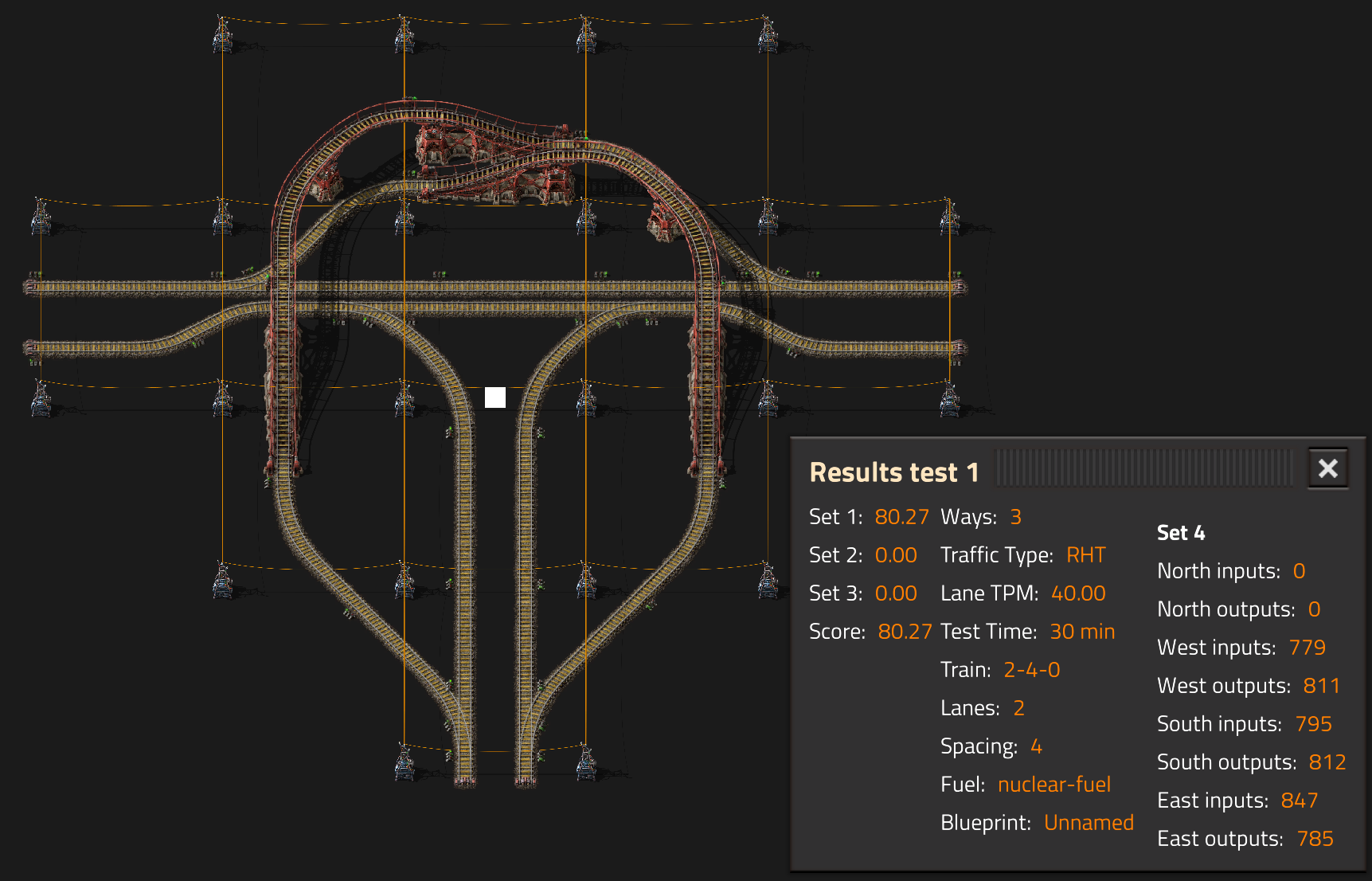Click the East outputs value 785
This screenshot has width=1372, height=881.
[1315, 839]
